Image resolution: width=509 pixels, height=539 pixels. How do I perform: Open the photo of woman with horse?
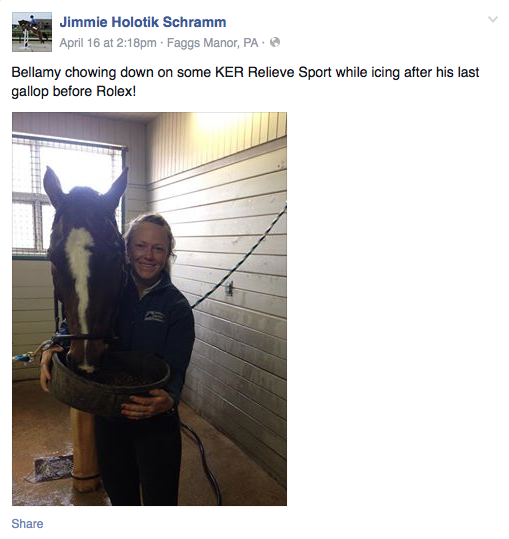pyautogui.click(x=150, y=309)
